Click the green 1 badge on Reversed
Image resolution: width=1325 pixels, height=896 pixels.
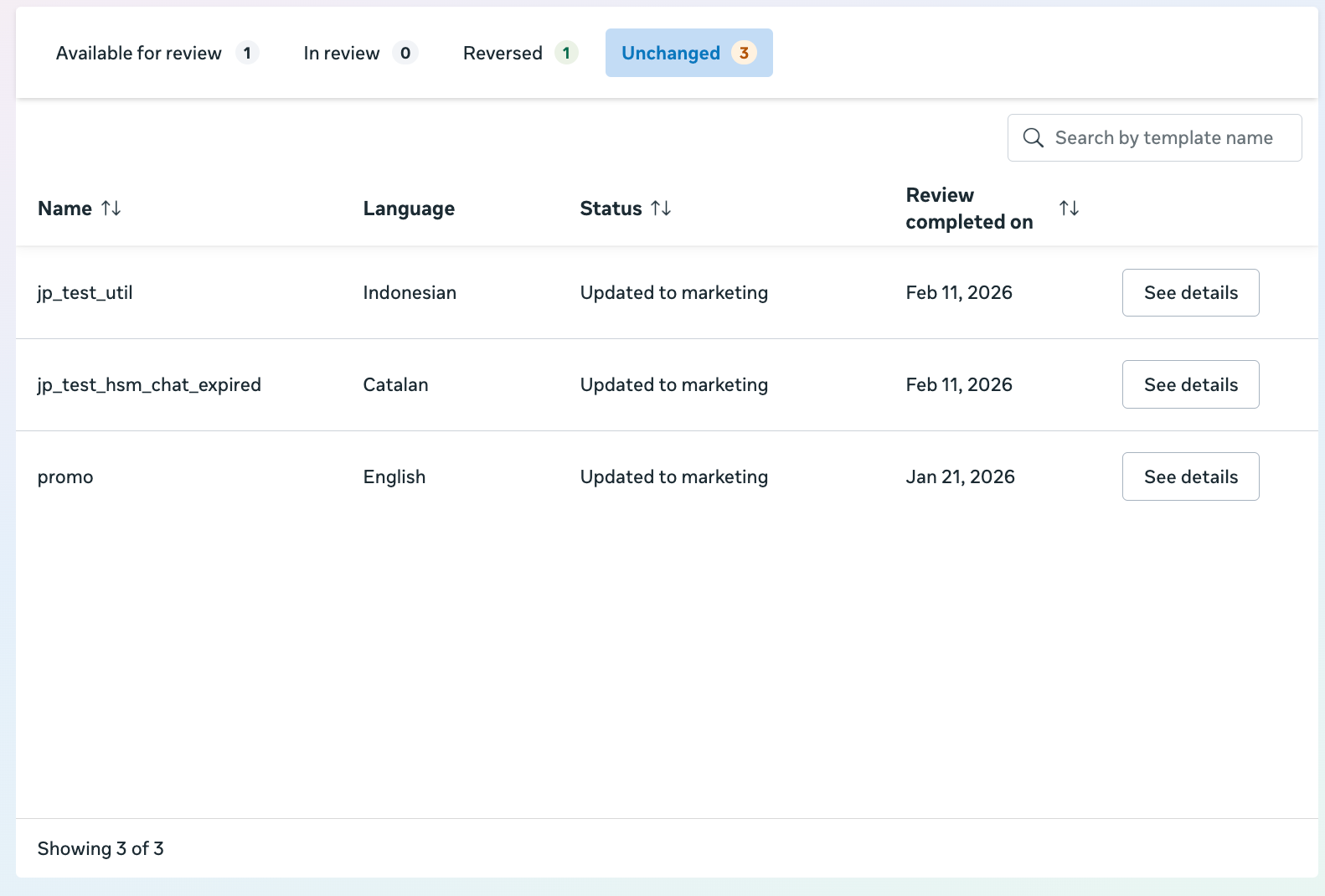click(x=566, y=53)
